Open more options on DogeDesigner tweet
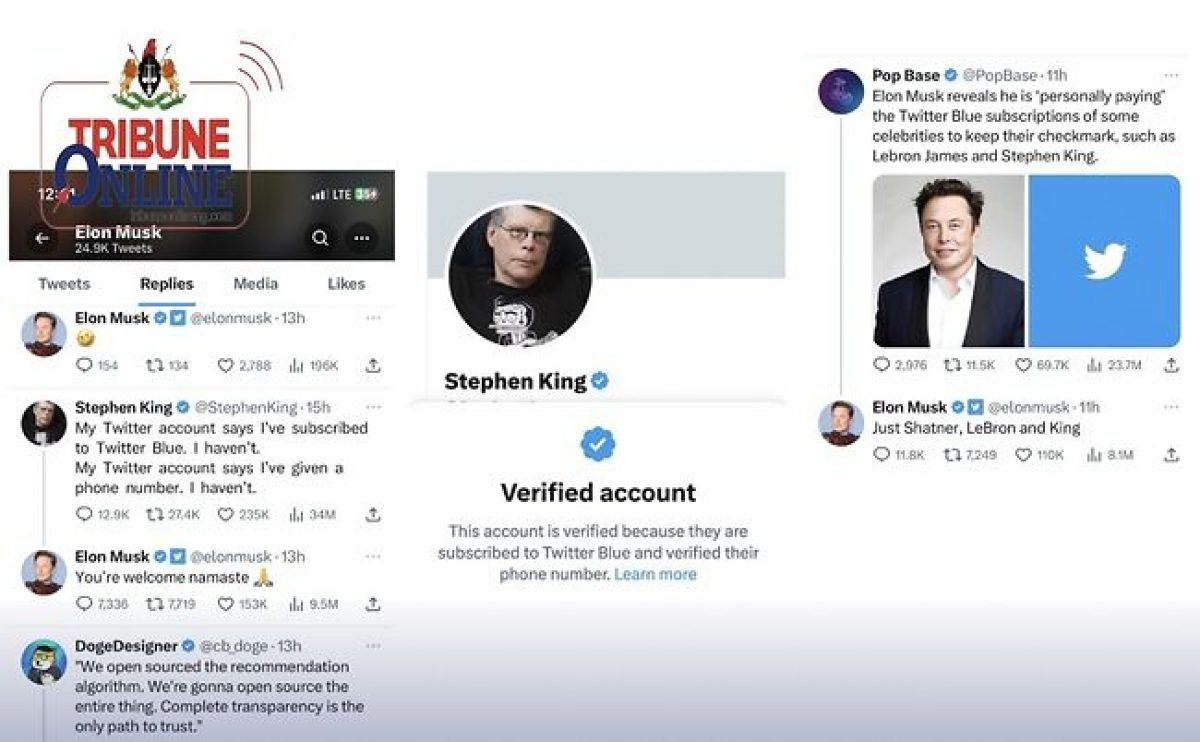 373,646
